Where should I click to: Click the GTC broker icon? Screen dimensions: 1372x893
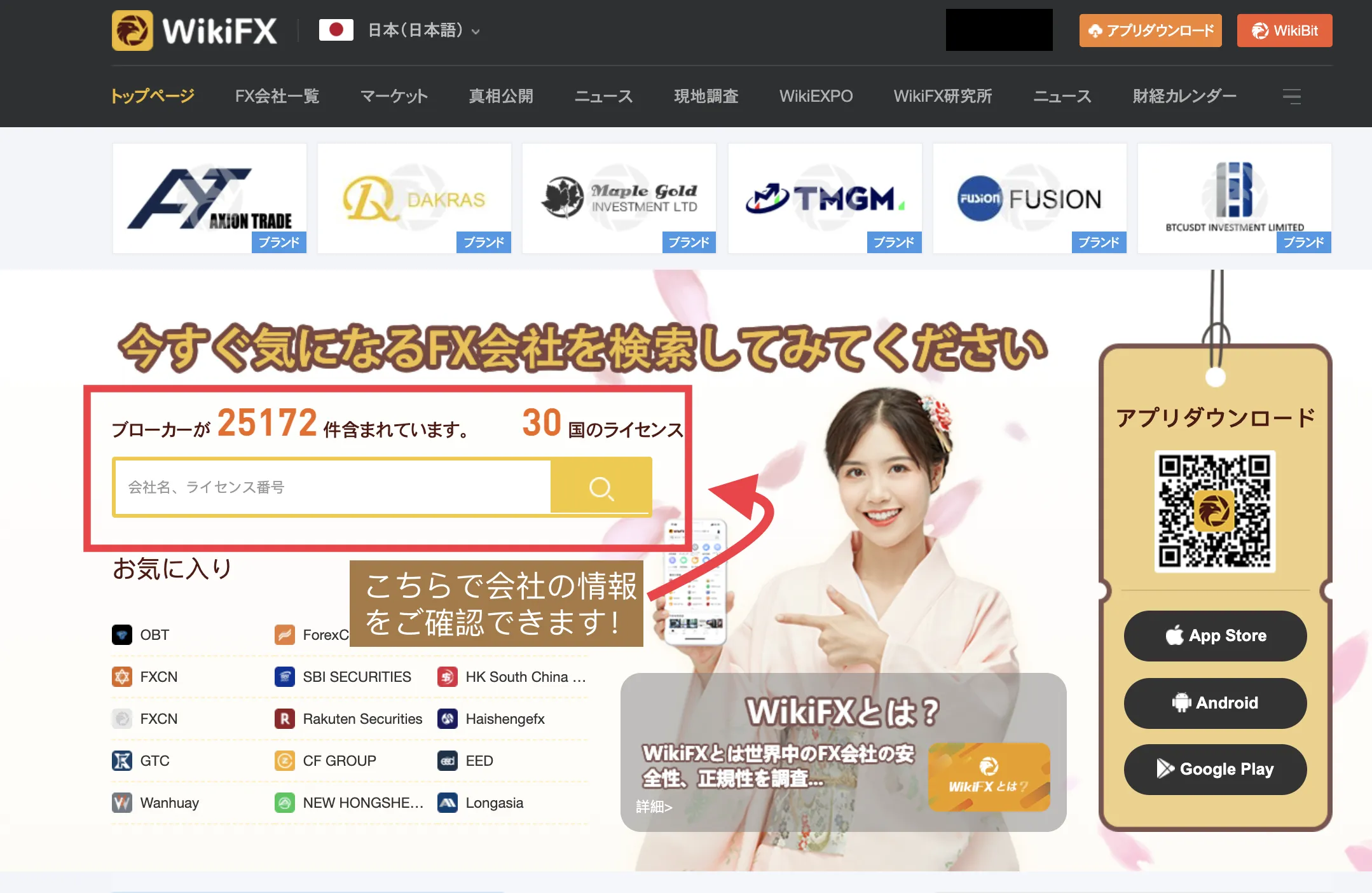tap(122, 761)
